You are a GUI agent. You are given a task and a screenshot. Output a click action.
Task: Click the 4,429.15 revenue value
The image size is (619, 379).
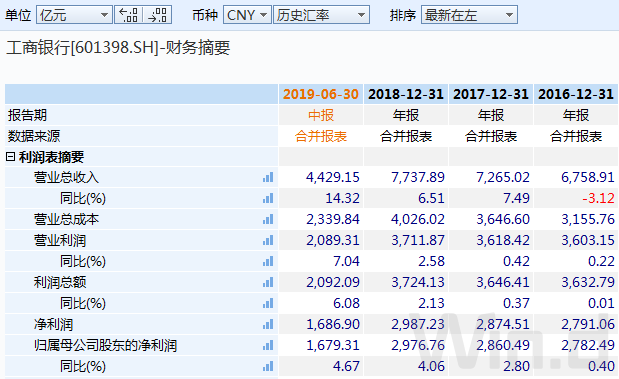coord(333,177)
